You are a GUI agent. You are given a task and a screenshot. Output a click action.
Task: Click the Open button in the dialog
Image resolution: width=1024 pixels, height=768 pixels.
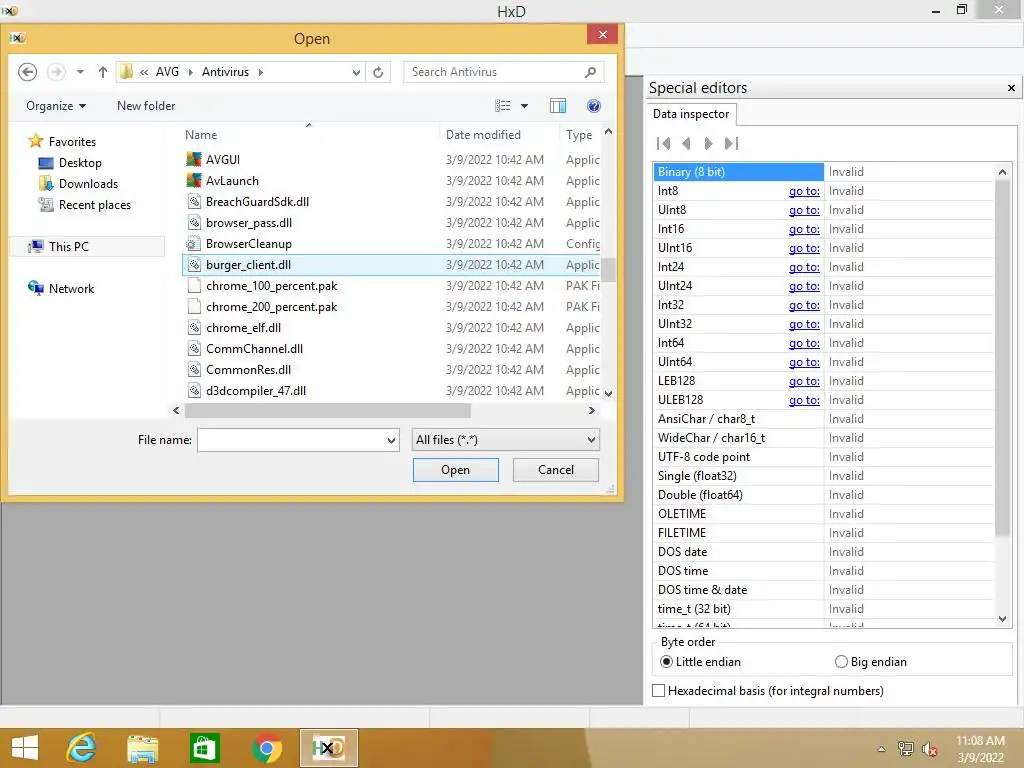[x=455, y=470]
